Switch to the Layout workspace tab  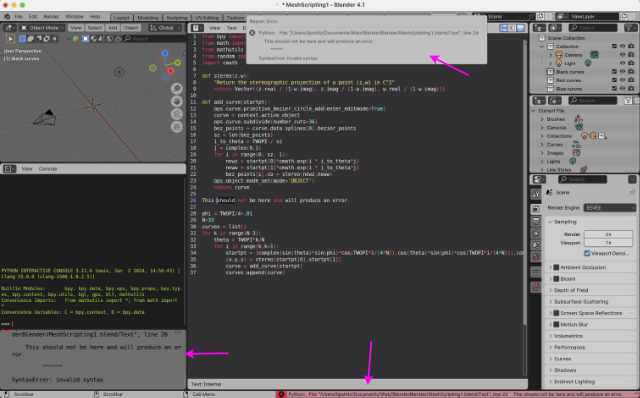pos(121,18)
